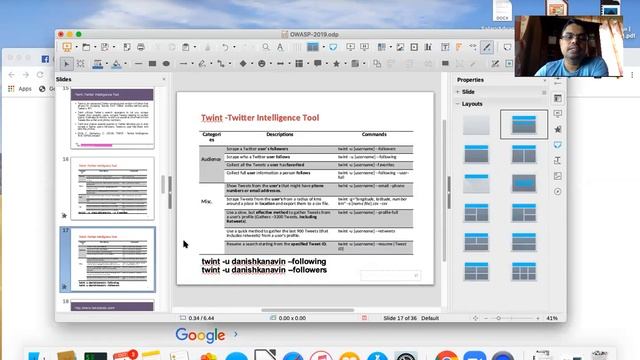Click the Paste clipboard icon
Viewport: 640px width, 360px height.
click(x=186, y=47)
